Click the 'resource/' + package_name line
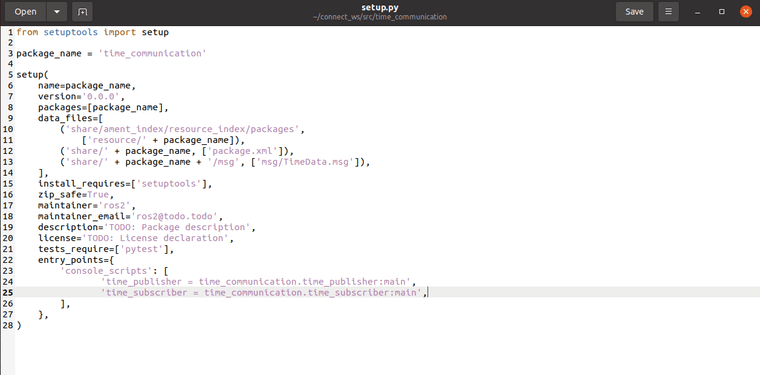Screen dimensions: 760x375 click(x=163, y=140)
